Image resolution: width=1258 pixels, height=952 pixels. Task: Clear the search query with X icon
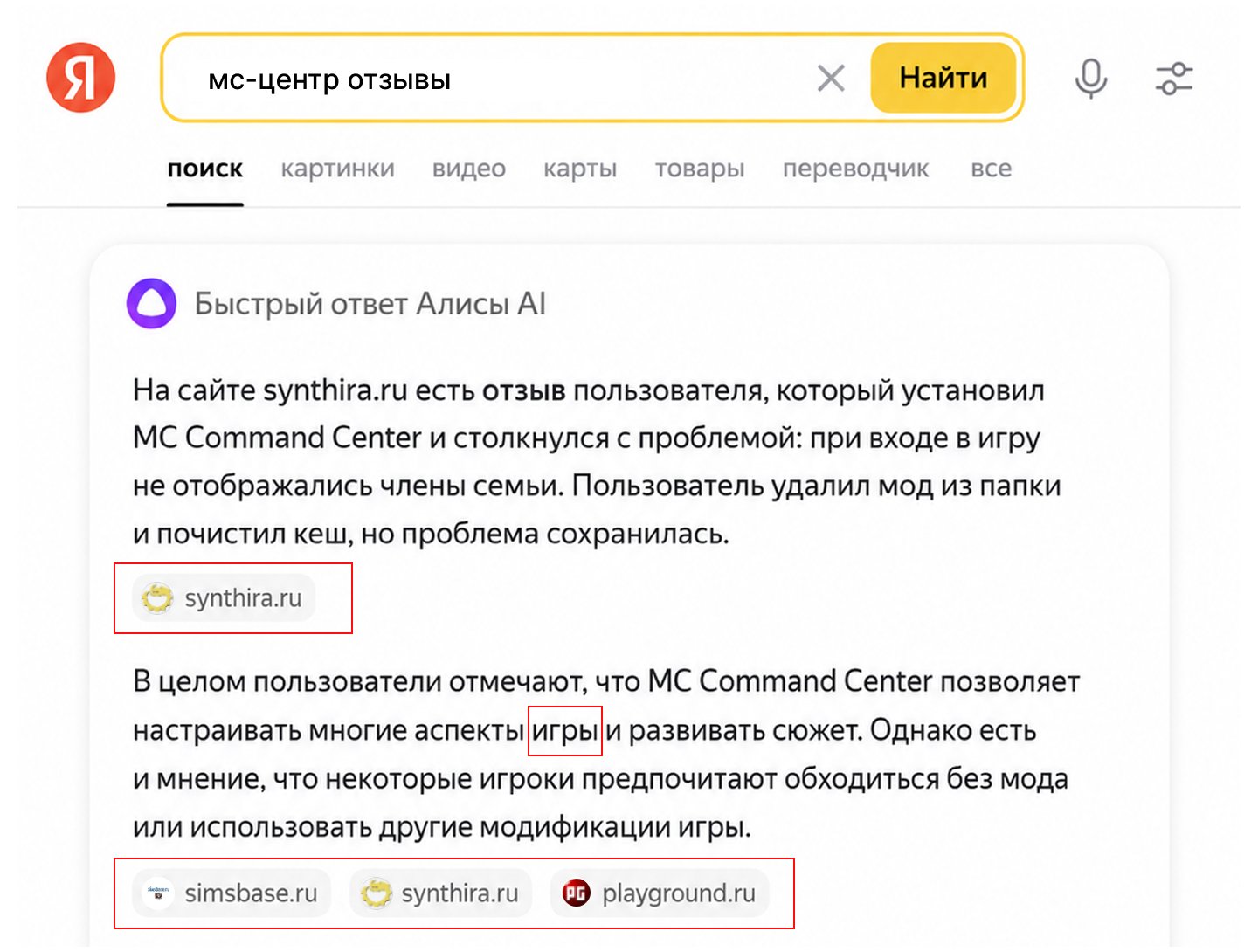pyautogui.click(x=831, y=79)
